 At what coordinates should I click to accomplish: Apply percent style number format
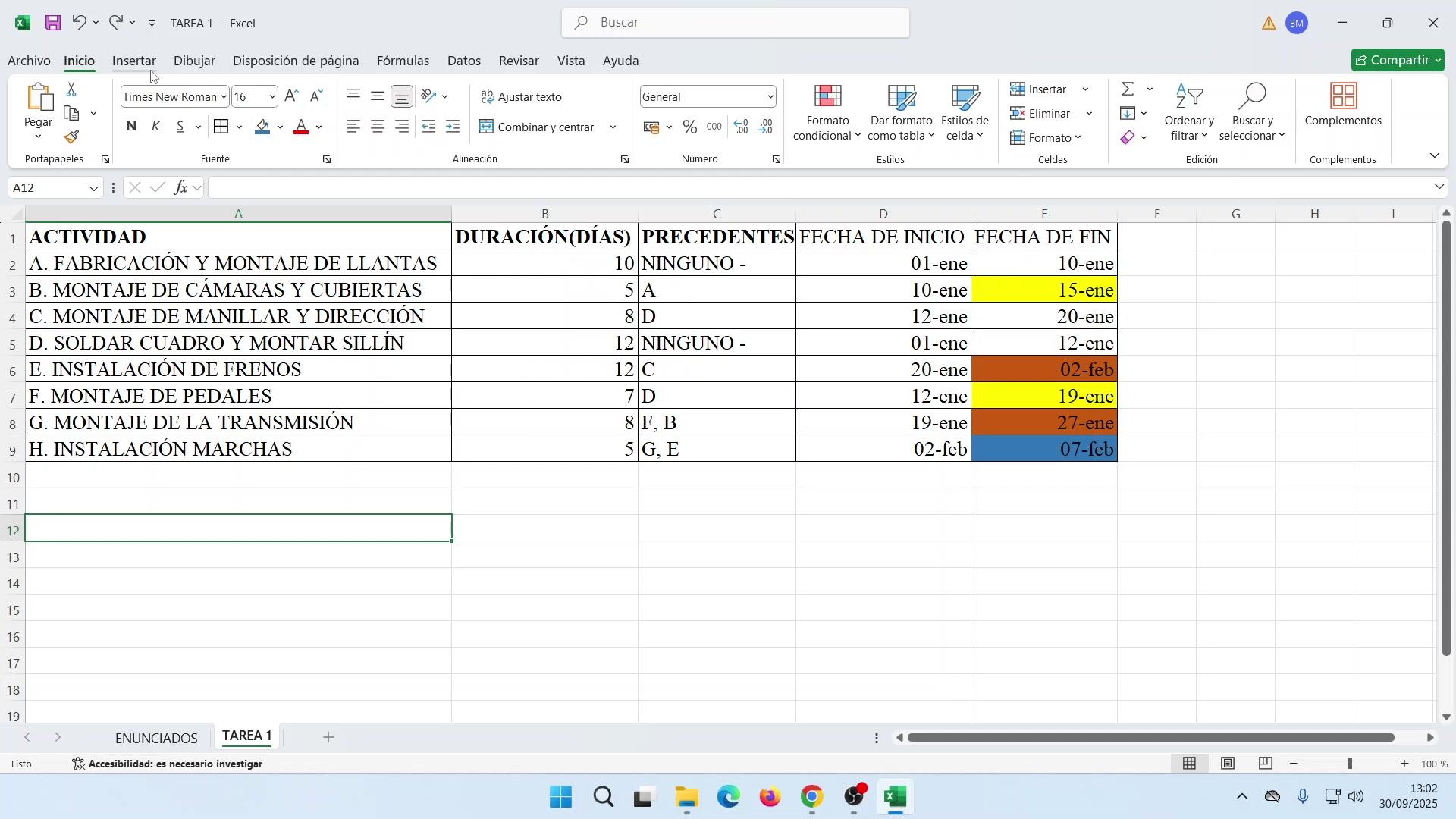click(690, 127)
